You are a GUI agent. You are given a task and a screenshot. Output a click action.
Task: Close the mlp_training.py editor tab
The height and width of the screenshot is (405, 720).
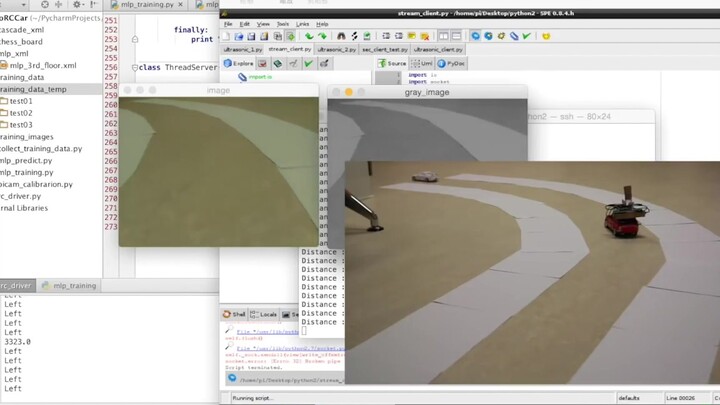[180, 4]
